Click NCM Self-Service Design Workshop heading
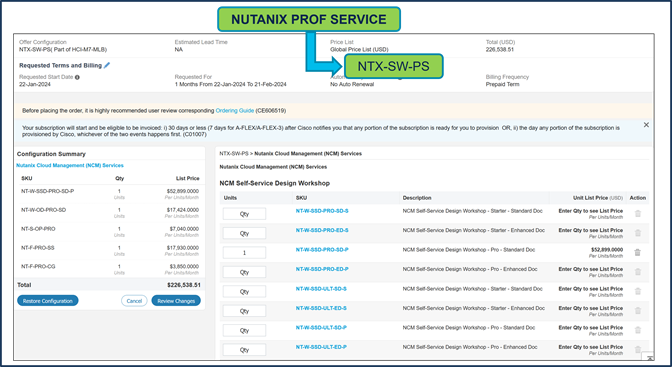The image size is (672, 367). point(275,183)
